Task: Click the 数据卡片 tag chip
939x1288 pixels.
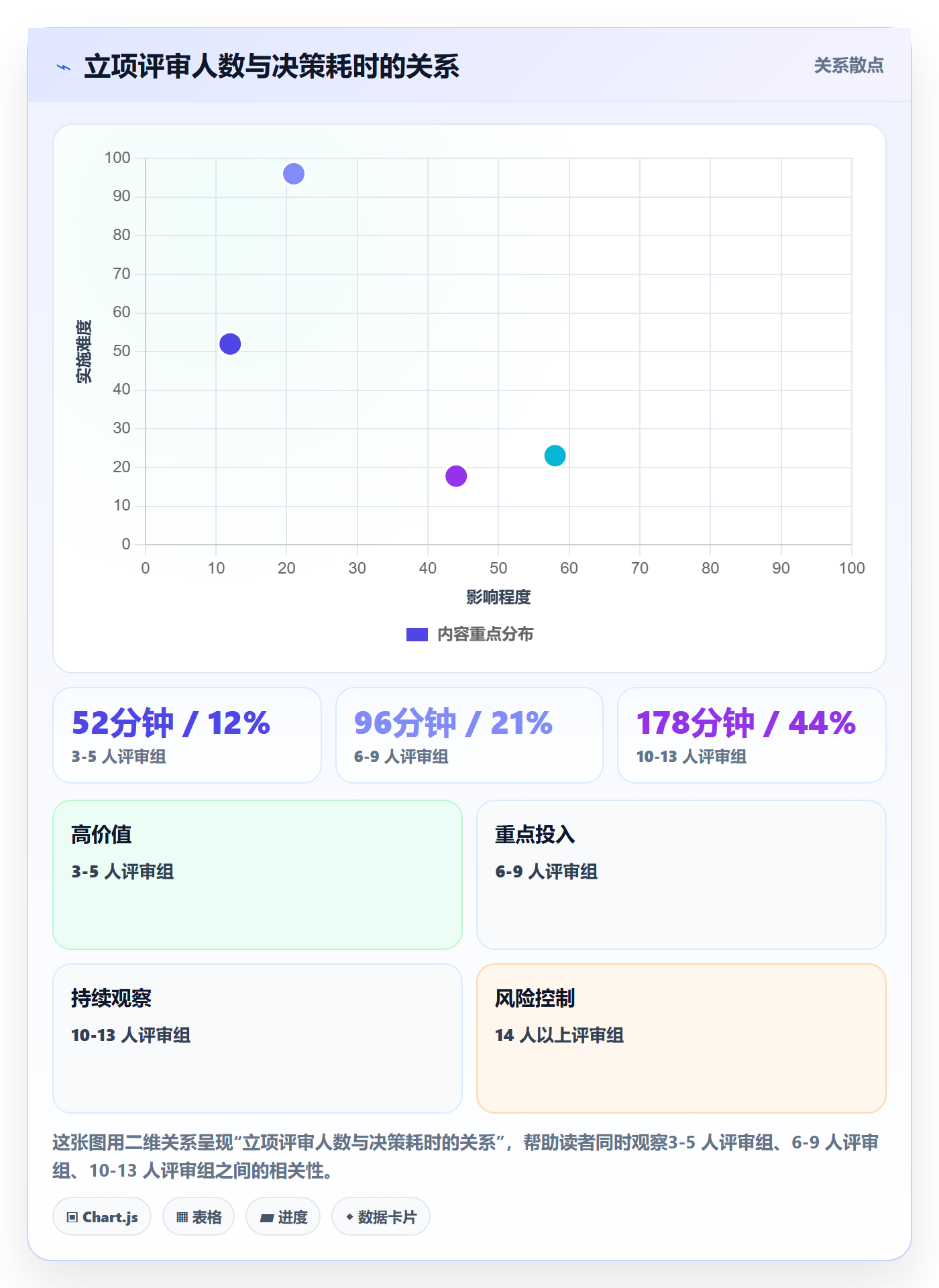Action: point(381,1217)
